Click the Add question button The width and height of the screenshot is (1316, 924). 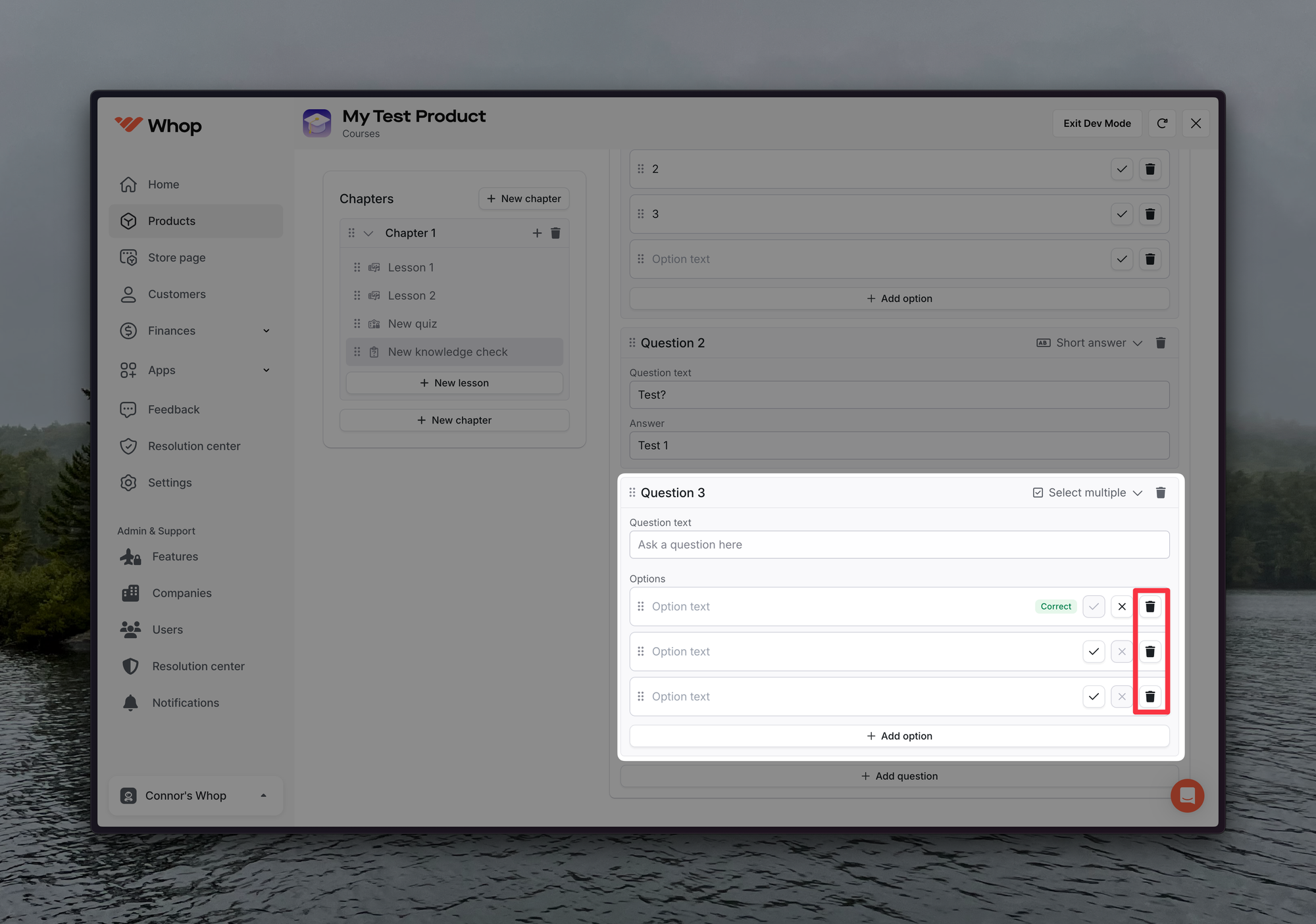pos(899,776)
